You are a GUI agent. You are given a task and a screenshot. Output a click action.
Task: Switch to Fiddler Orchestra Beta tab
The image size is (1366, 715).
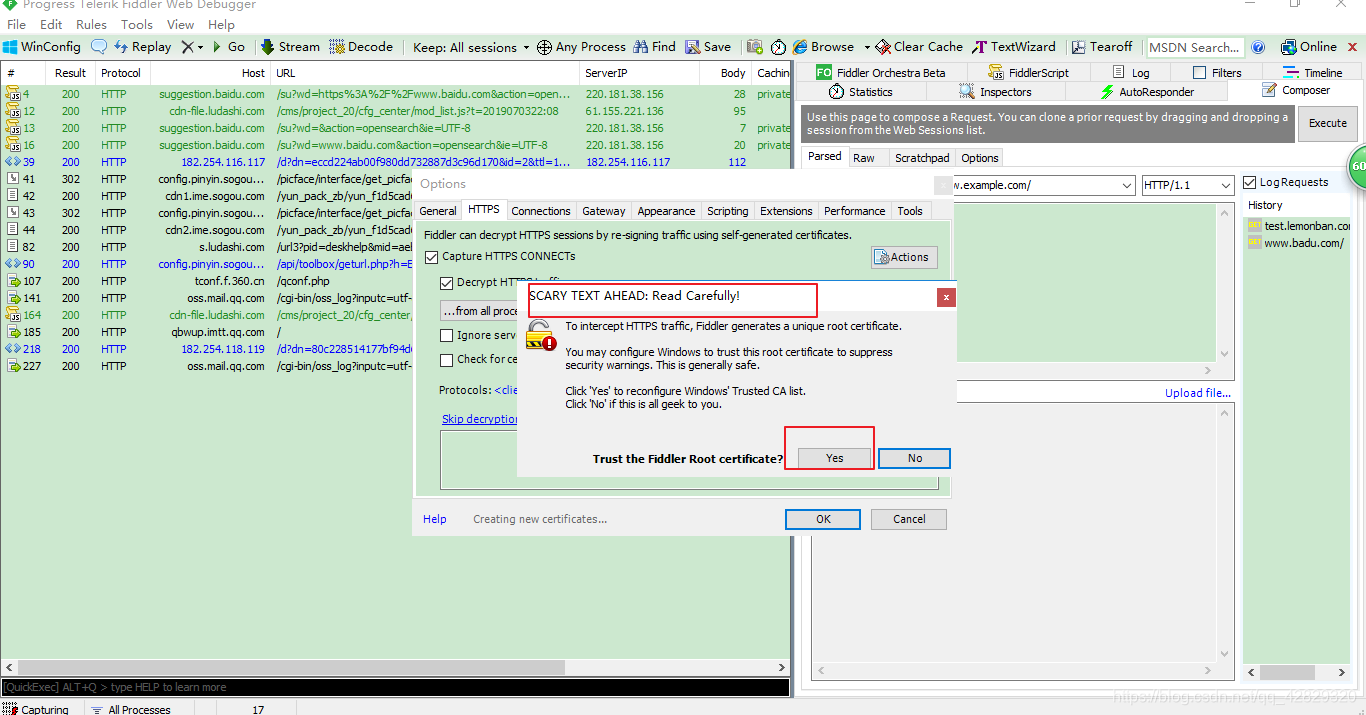(x=880, y=72)
